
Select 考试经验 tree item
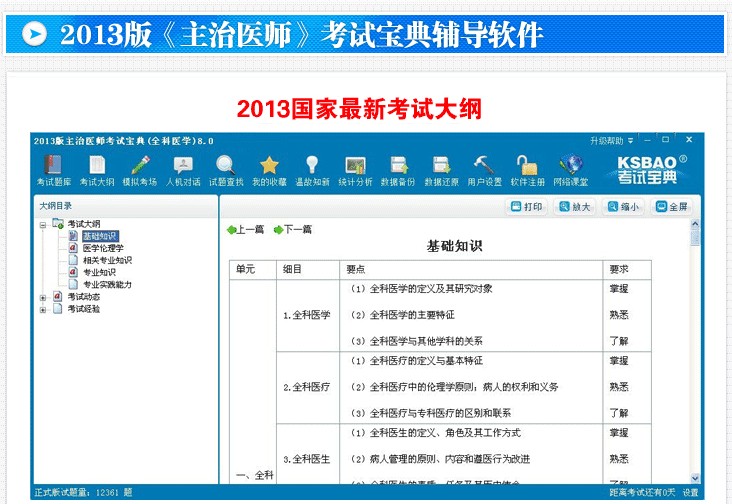[x=84, y=309]
